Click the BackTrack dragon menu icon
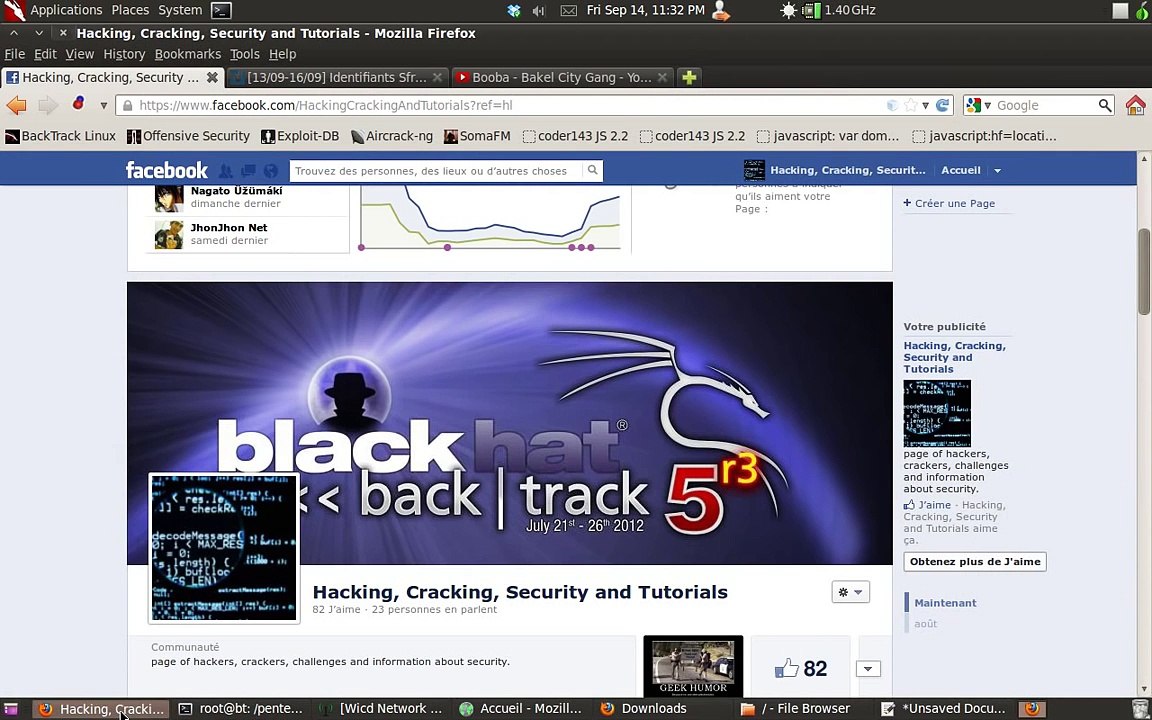The width and height of the screenshot is (1152, 720). coord(14,10)
